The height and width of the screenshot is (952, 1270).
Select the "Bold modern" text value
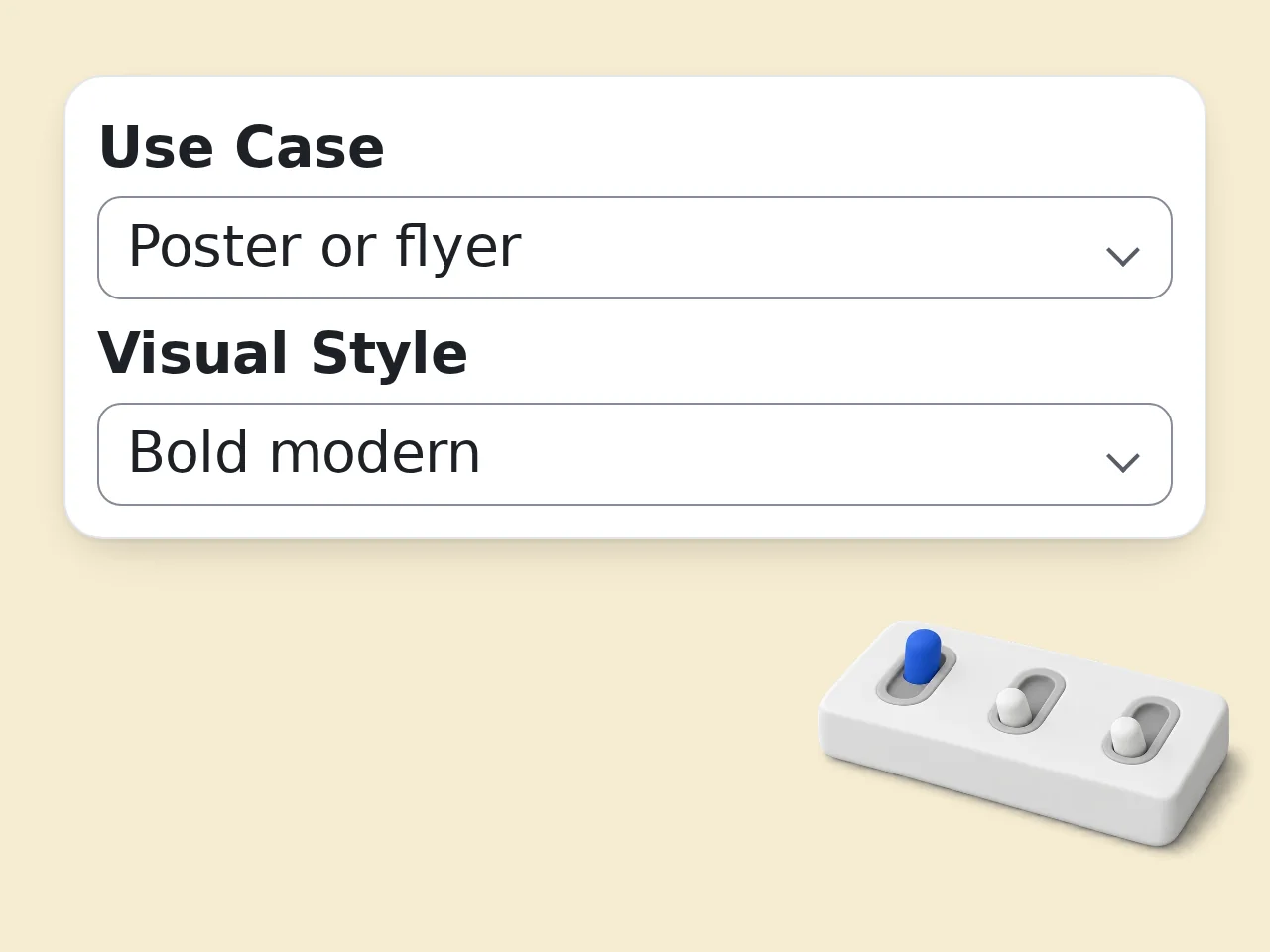[x=305, y=452]
